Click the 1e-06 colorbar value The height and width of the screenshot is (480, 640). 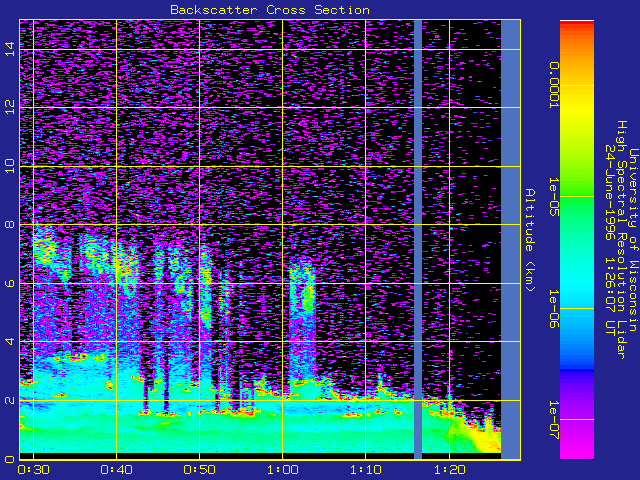click(553, 309)
